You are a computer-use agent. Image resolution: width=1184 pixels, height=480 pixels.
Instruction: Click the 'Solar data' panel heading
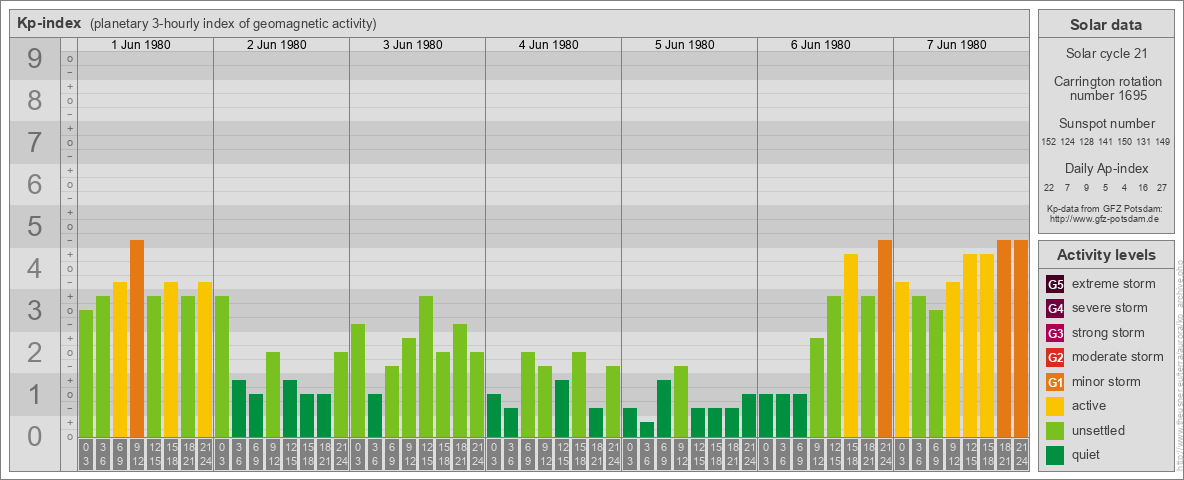click(1106, 25)
